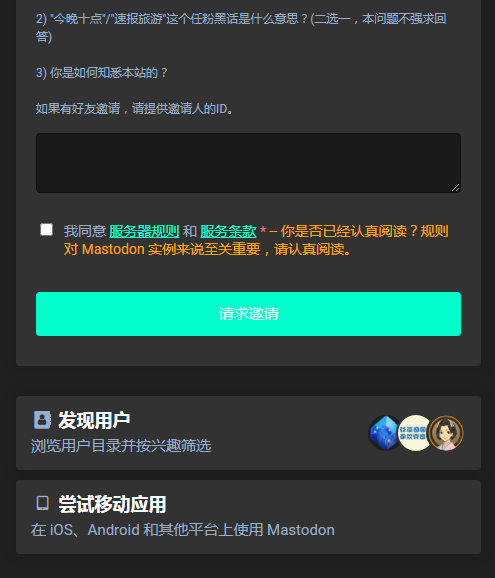Check the 我同意 agreement checkbox
Screen dimensions: 495x578
coord(46,230)
